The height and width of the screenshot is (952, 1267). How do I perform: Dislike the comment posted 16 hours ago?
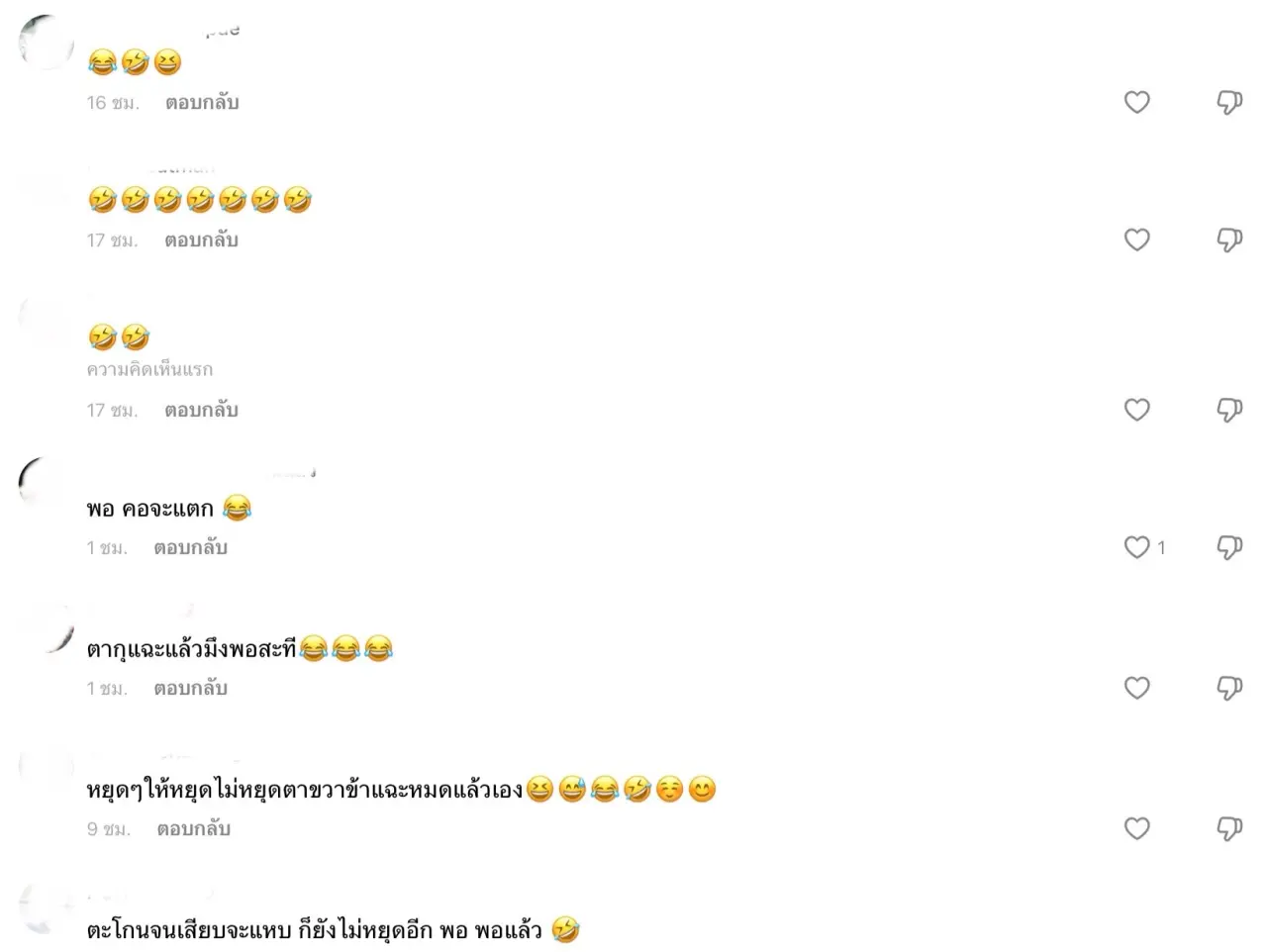point(1229,102)
